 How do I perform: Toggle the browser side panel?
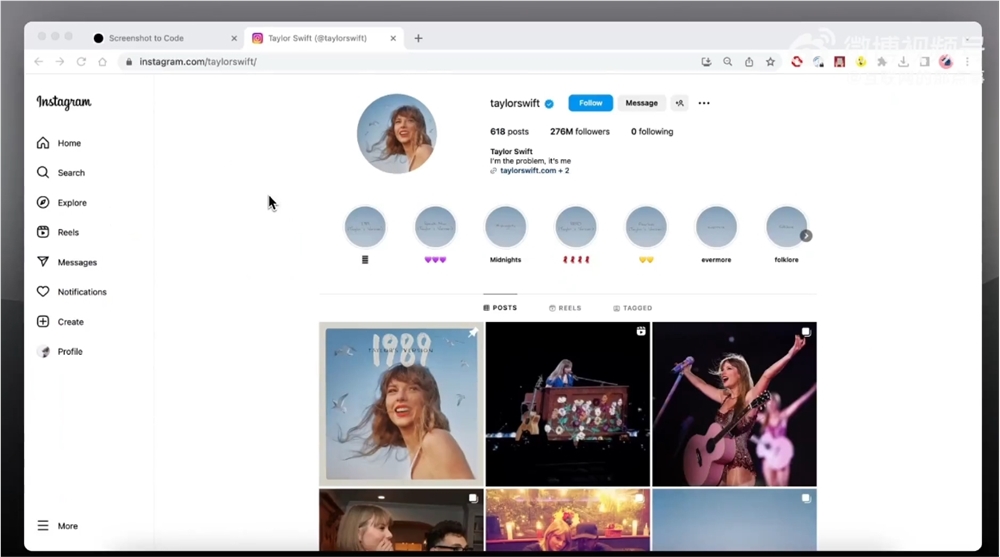click(x=925, y=62)
